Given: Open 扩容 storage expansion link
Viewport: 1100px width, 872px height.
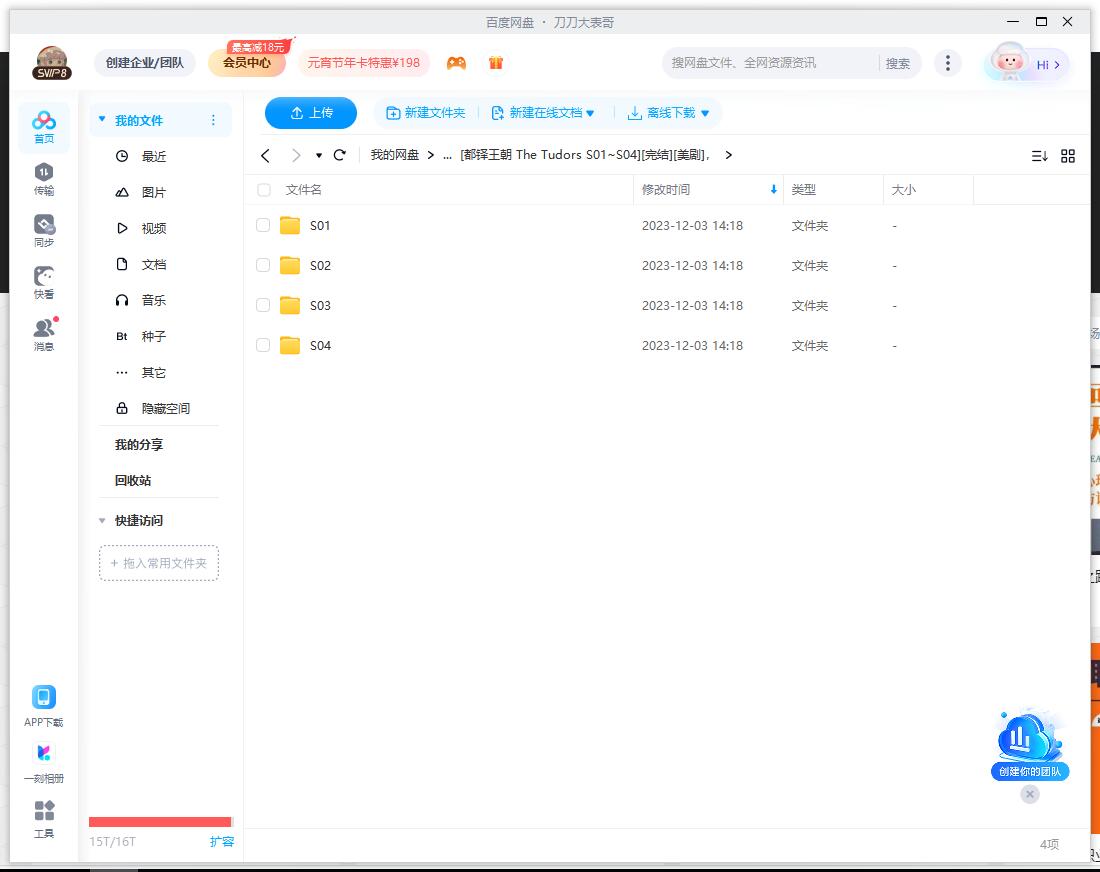Looking at the screenshot, I should pyautogui.click(x=221, y=842).
